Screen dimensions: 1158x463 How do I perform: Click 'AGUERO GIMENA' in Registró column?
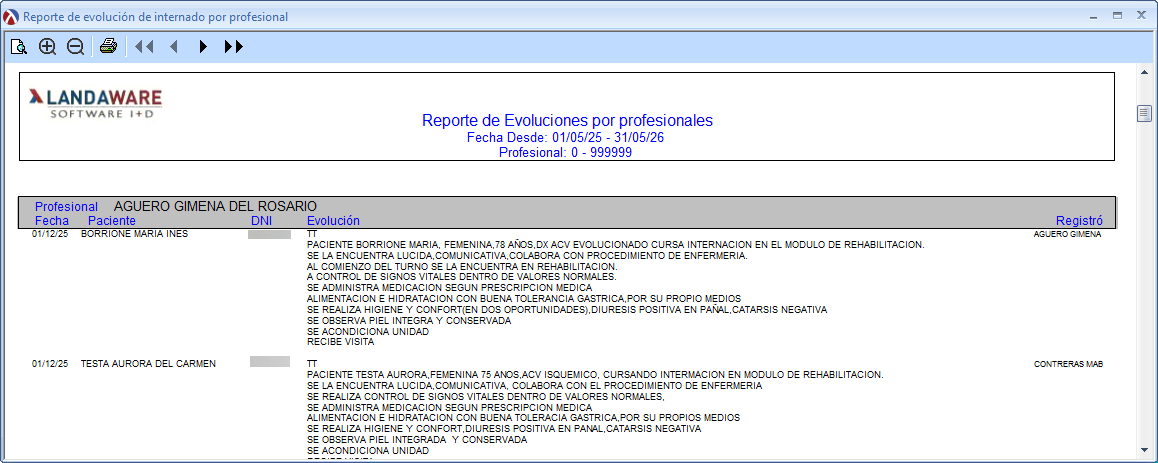click(1067, 234)
